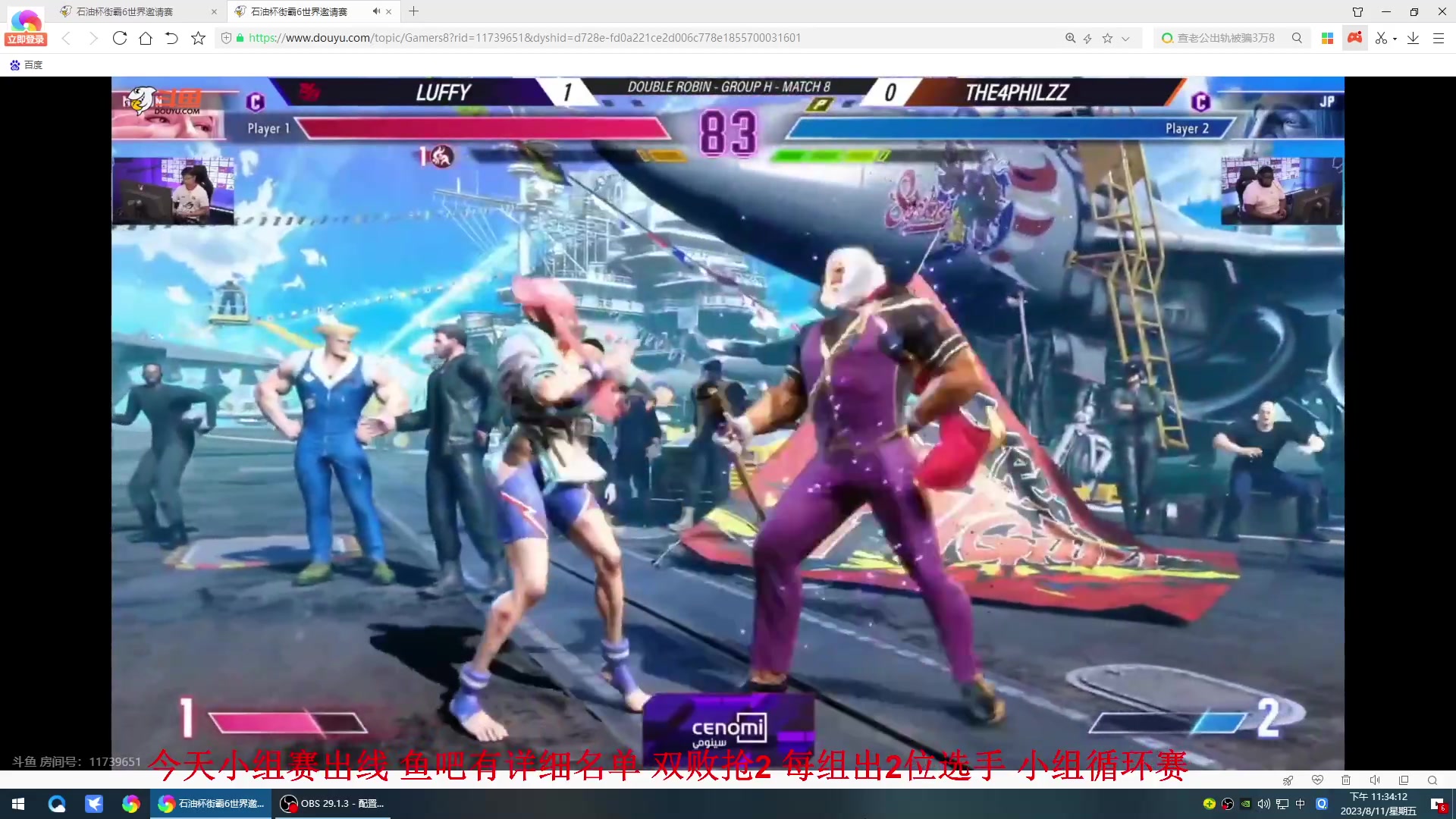Click the green plus tray icon
This screenshot has width=1456, height=819.
pyautogui.click(x=1209, y=804)
